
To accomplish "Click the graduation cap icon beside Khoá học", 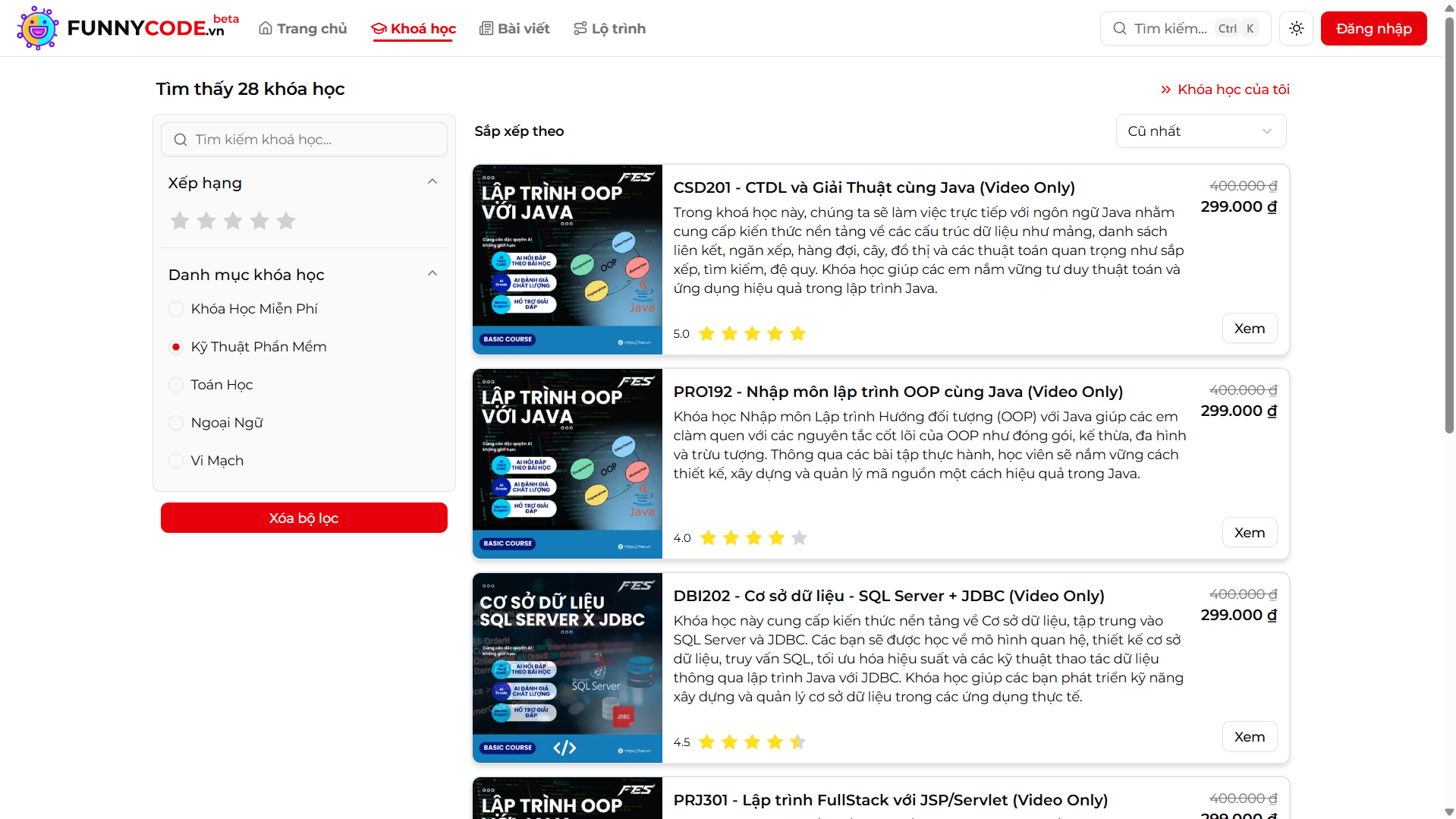I will click(x=379, y=29).
